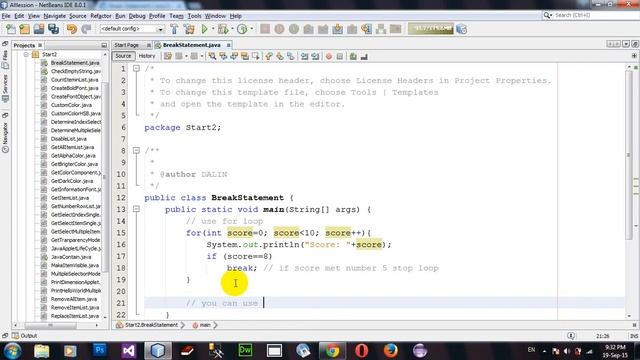Open the Tools menu

[194, 16]
